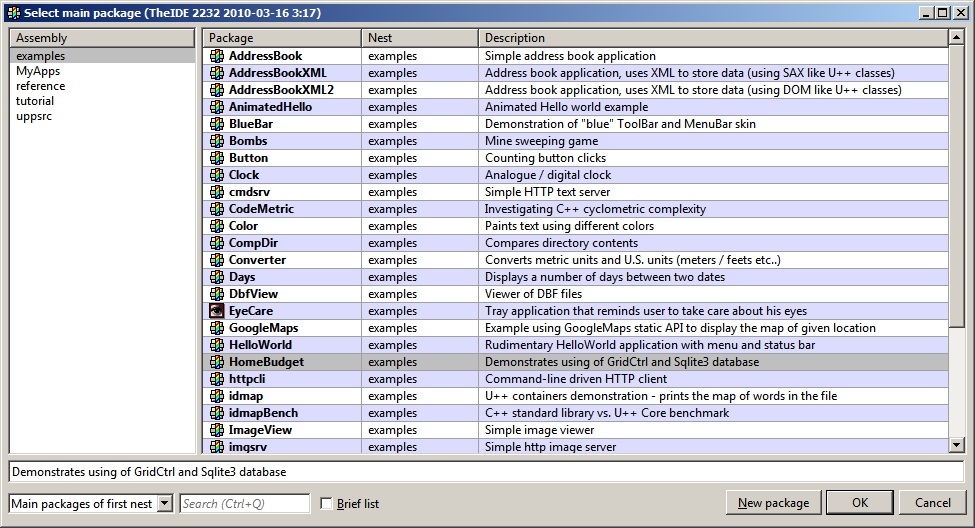
Task: Click the HomeBudget package icon
Action: (x=217, y=362)
